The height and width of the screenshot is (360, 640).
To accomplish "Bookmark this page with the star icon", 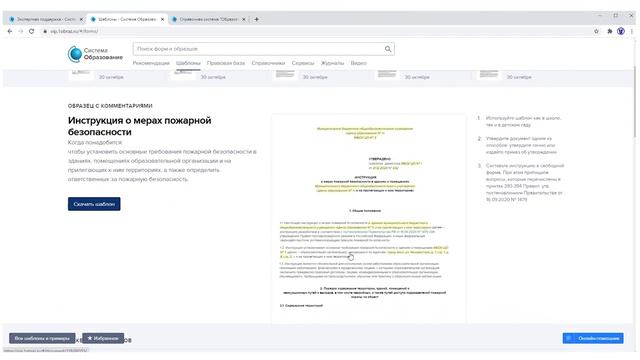I will pyautogui.click(x=596, y=31).
